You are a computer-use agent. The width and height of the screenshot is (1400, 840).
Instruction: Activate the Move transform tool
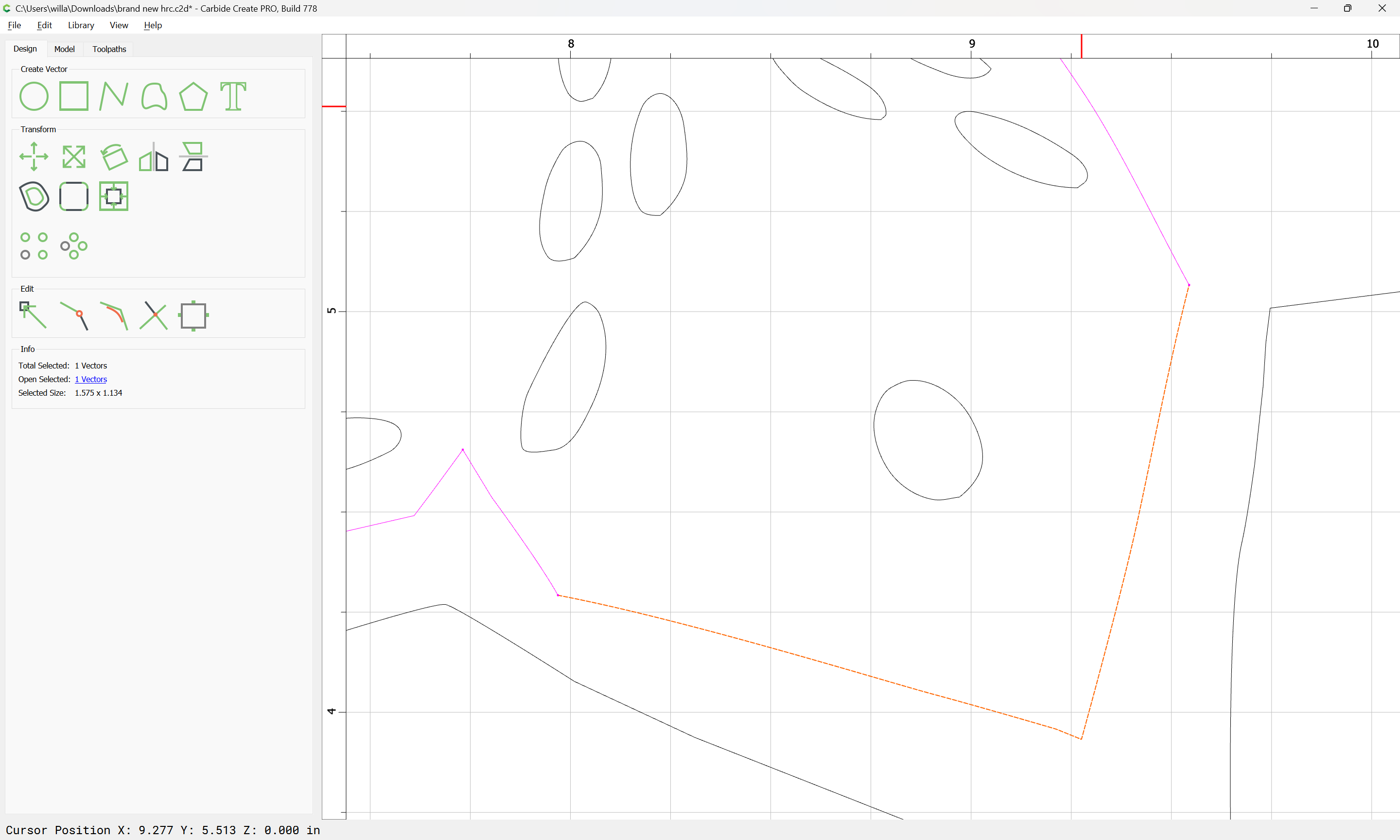34,157
